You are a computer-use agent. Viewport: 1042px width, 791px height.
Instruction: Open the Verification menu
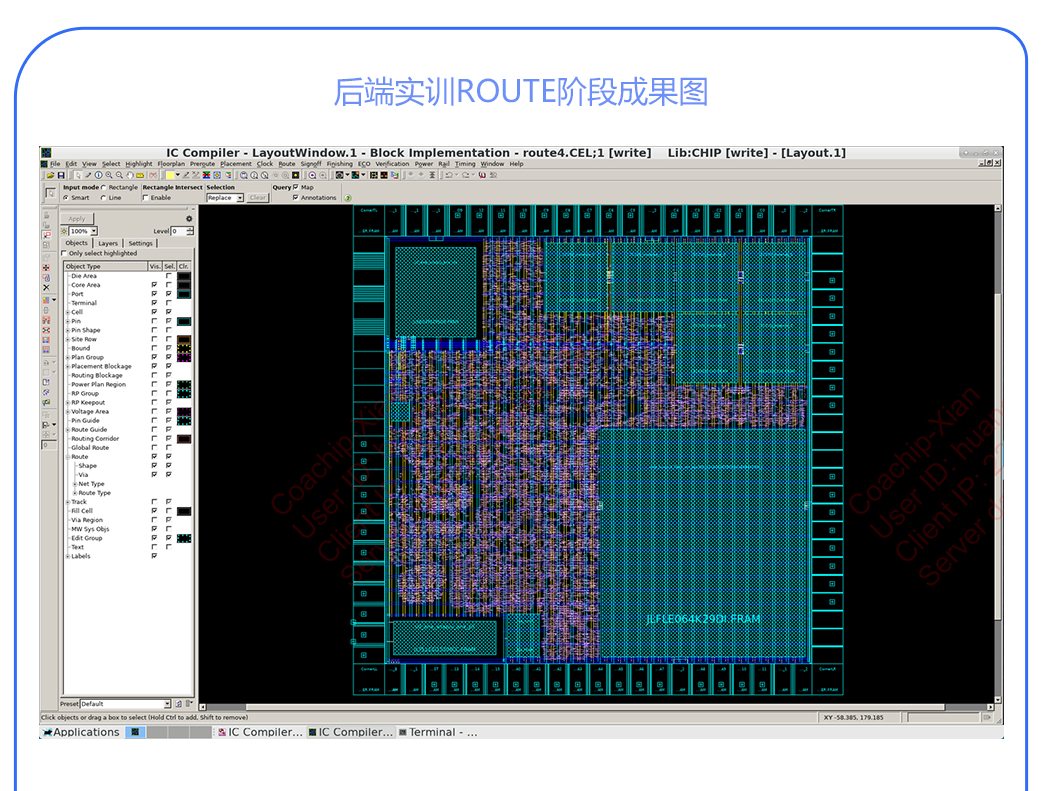[x=392, y=164]
